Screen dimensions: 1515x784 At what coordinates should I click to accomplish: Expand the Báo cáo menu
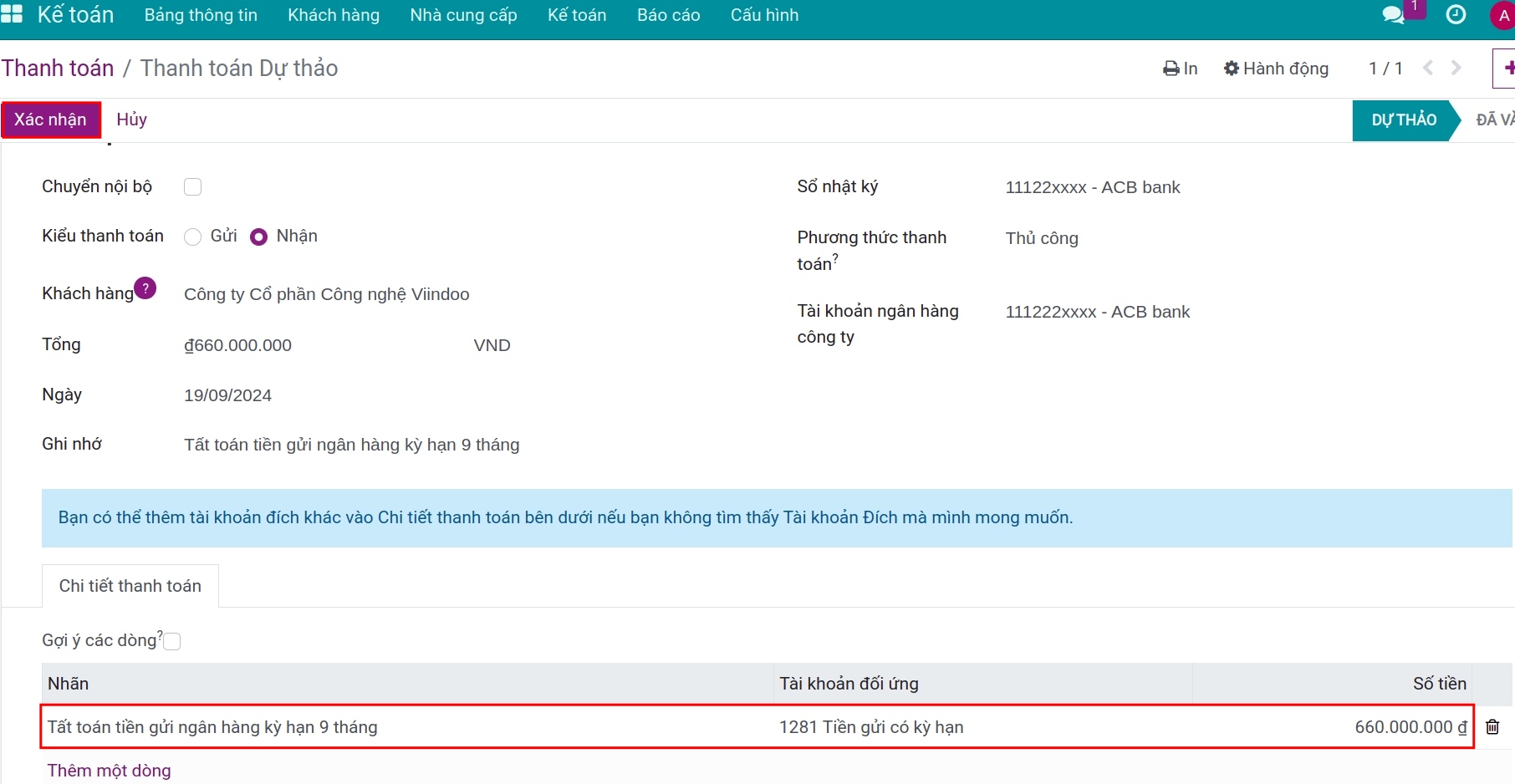[x=668, y=15]
